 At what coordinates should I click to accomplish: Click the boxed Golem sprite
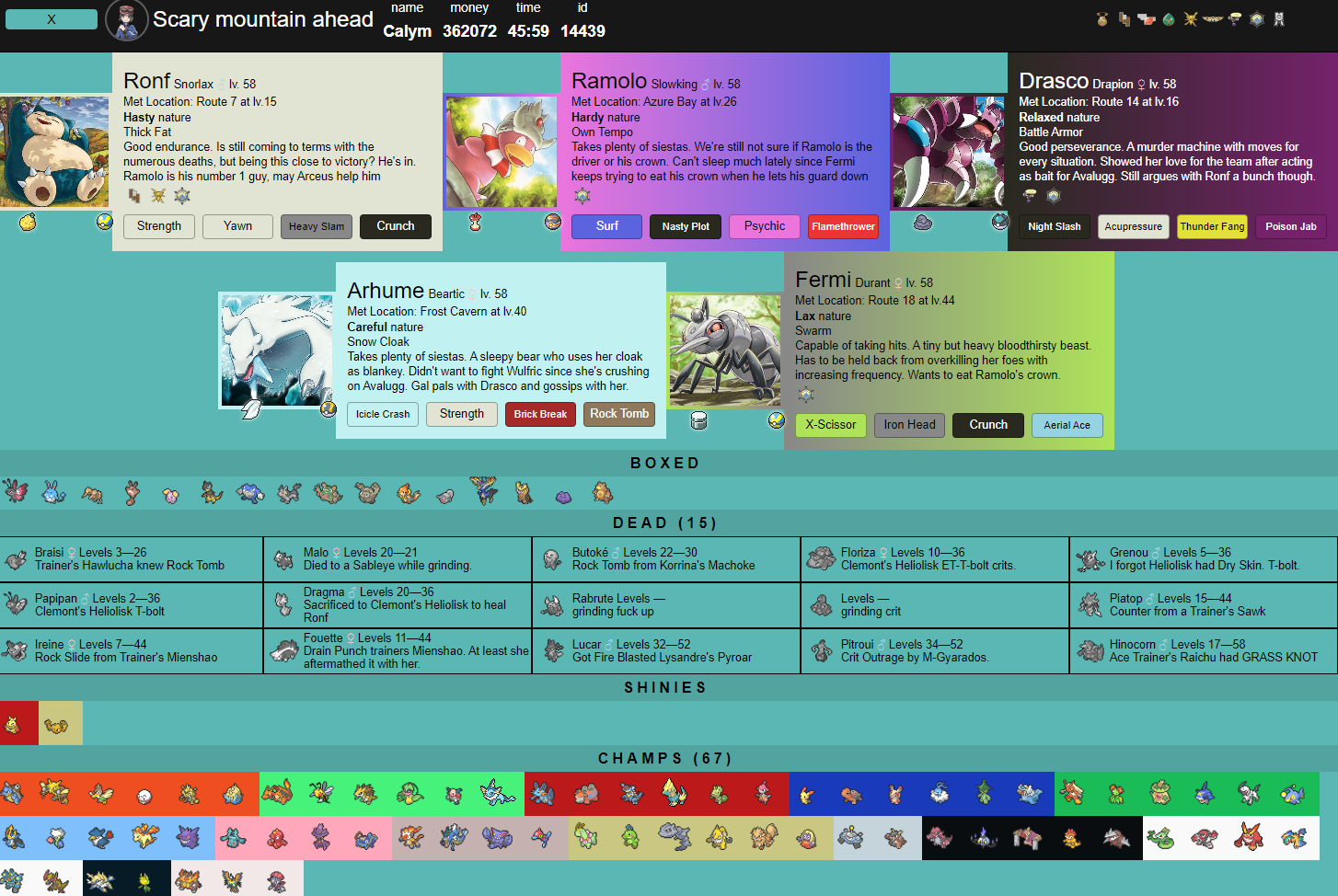tap(367, 492)
